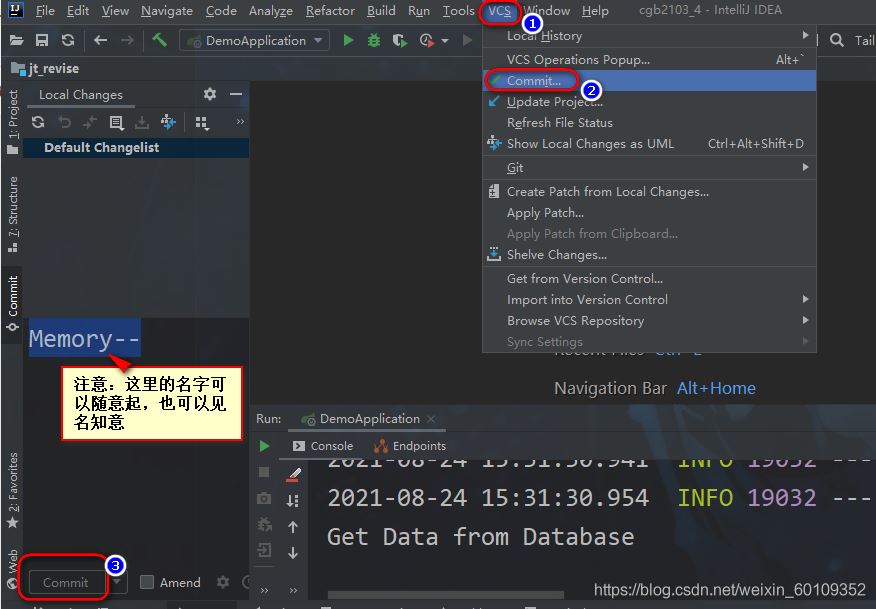Open Local Changes settings gear
Screen dimensions: 876x609
click(x=210, y=94)
